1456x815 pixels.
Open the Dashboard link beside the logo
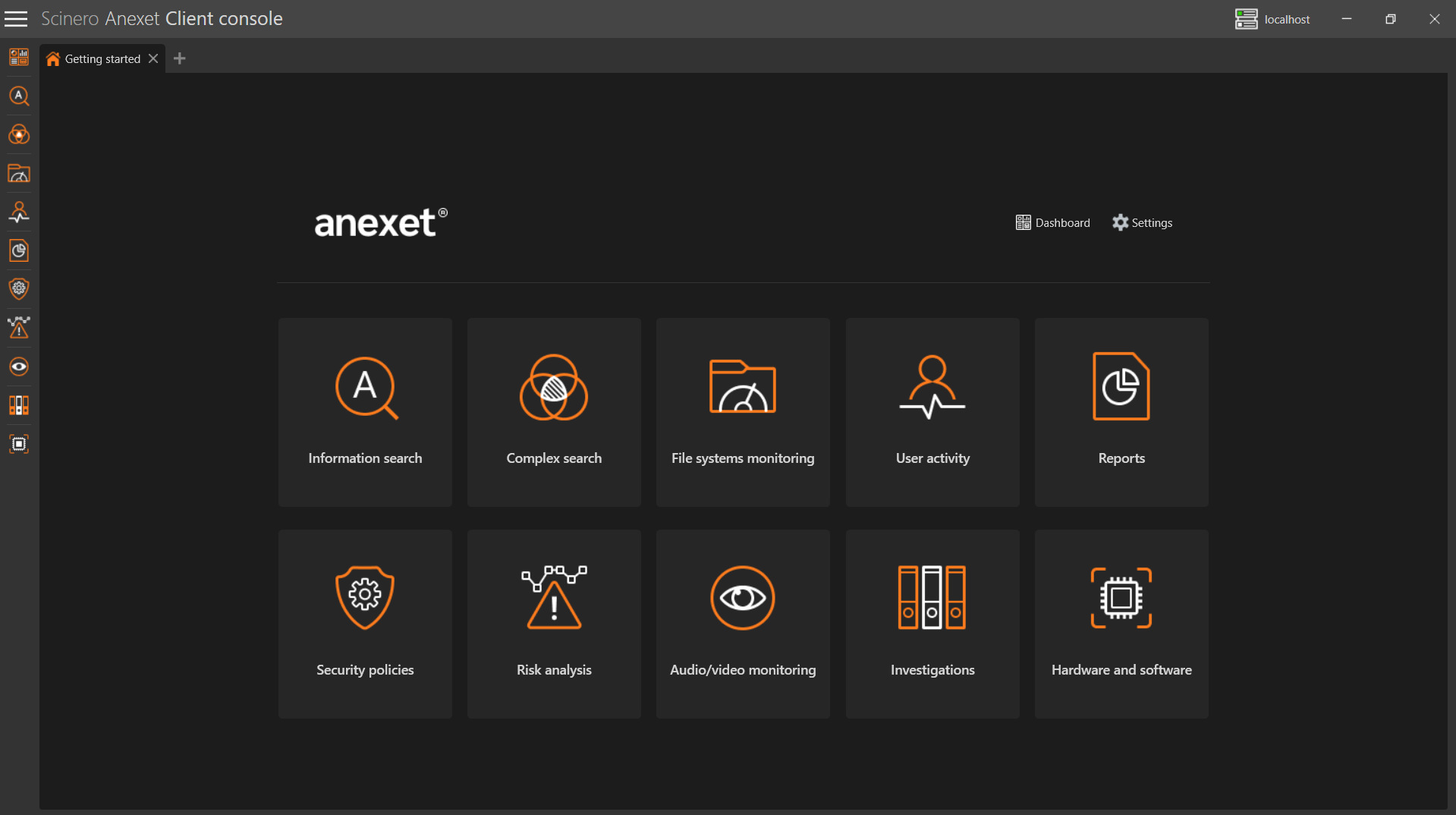coord(1052,222)
